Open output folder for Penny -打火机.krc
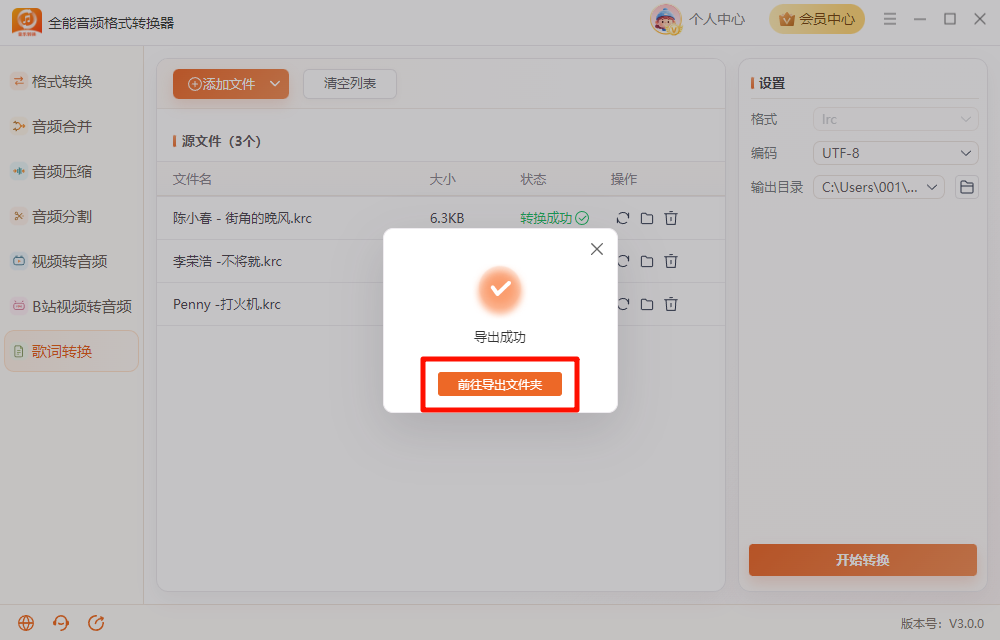Viewport: 1000px width, 640px height. coord(647,305)
